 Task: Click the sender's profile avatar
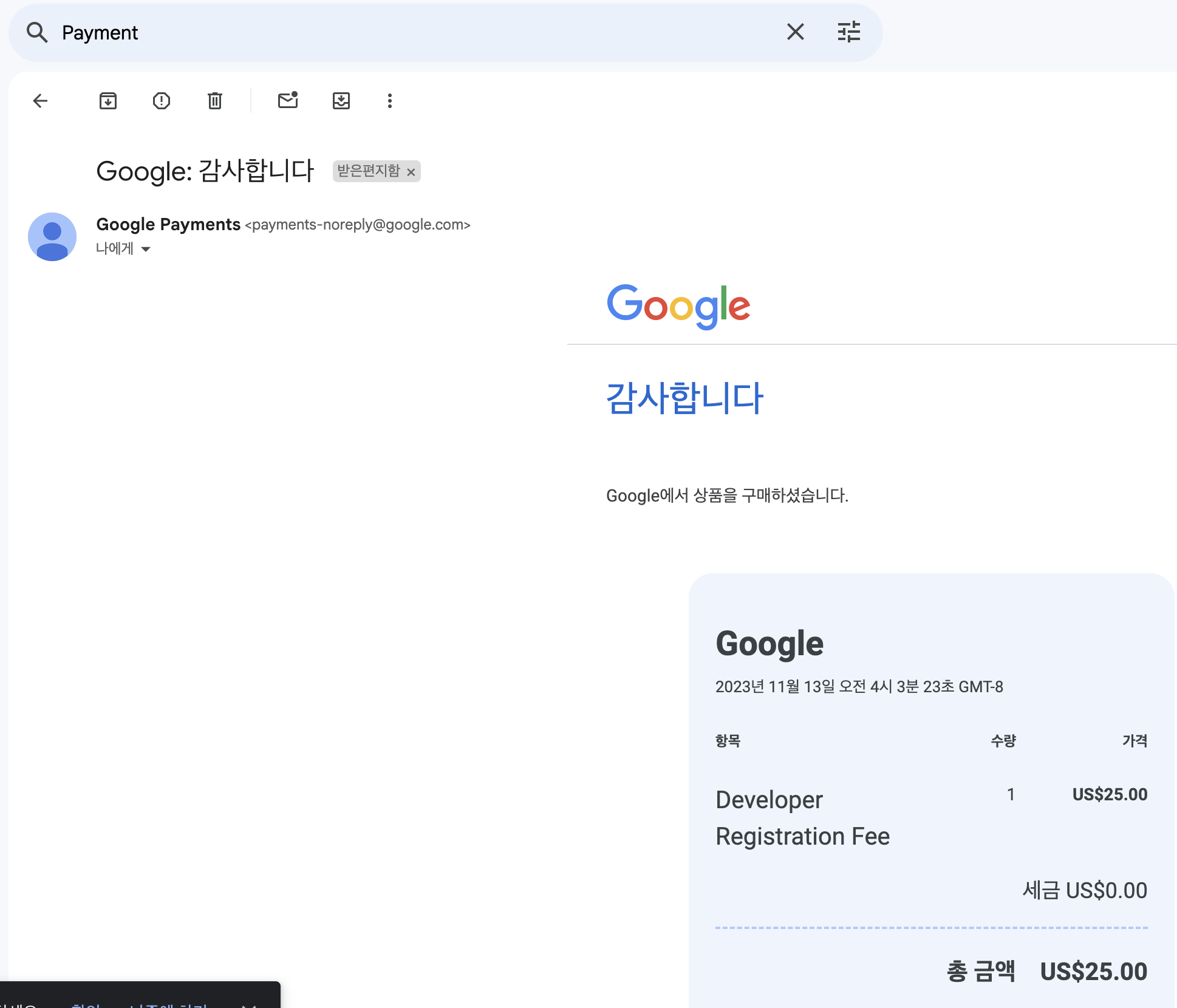[x=52, y=237]
